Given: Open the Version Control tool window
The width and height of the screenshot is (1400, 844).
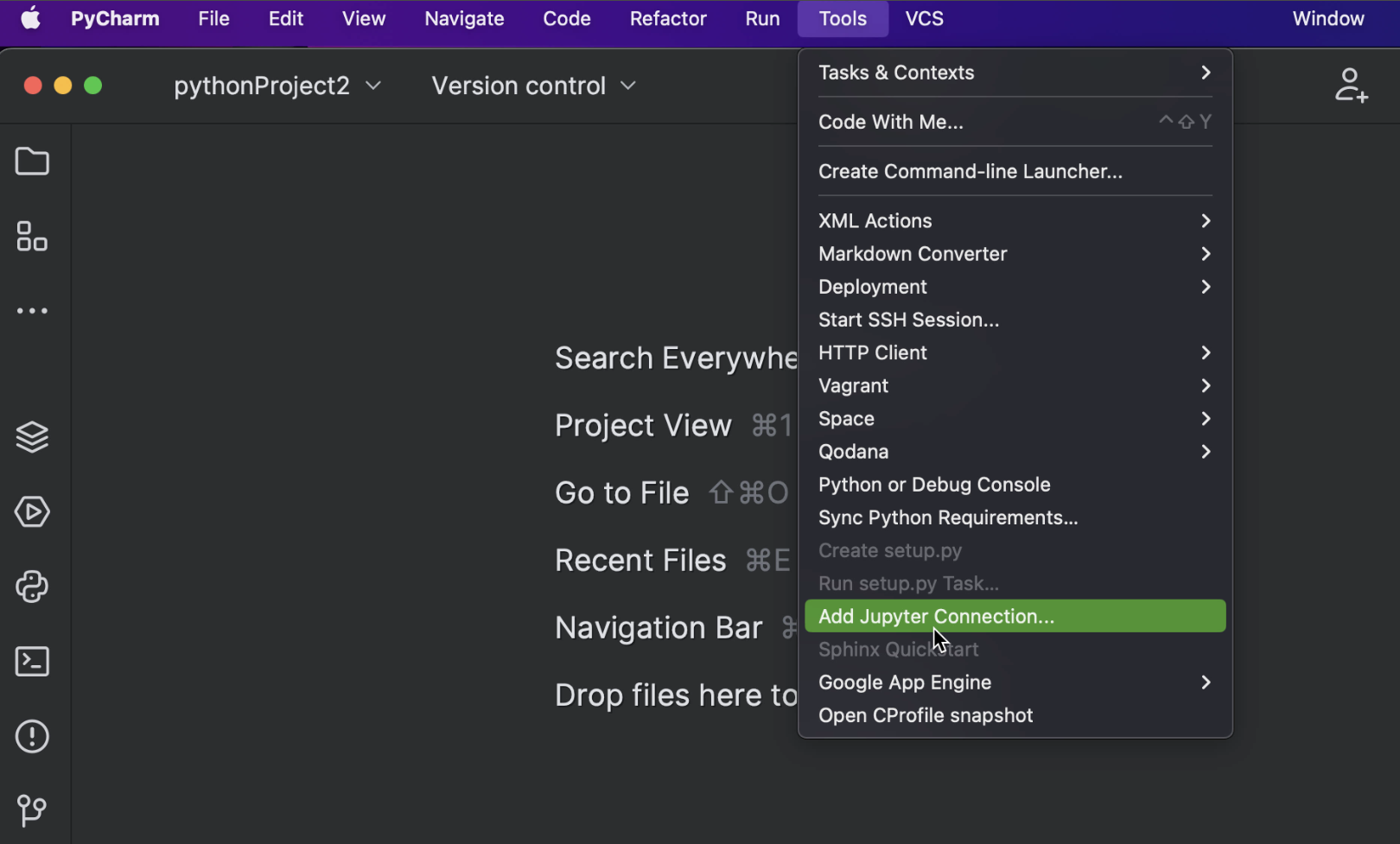Looking at the screenshot, I should pos(32,810).
